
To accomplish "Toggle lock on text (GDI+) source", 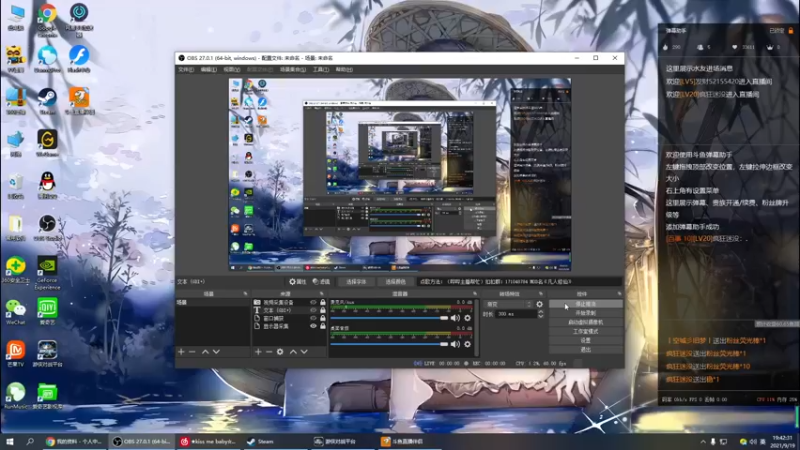I will coord(322,310).
